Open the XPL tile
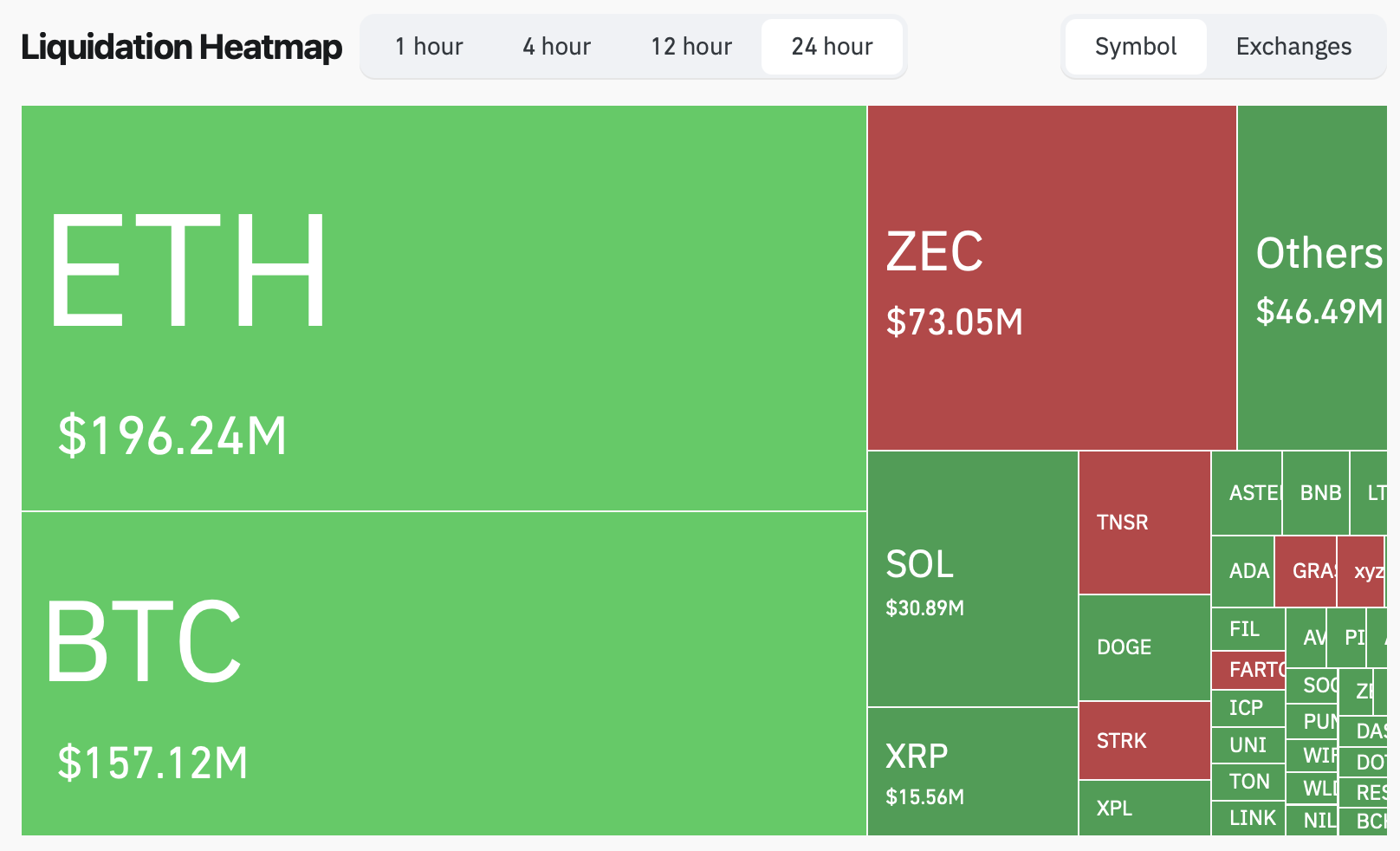 (x=1144, y=808)
